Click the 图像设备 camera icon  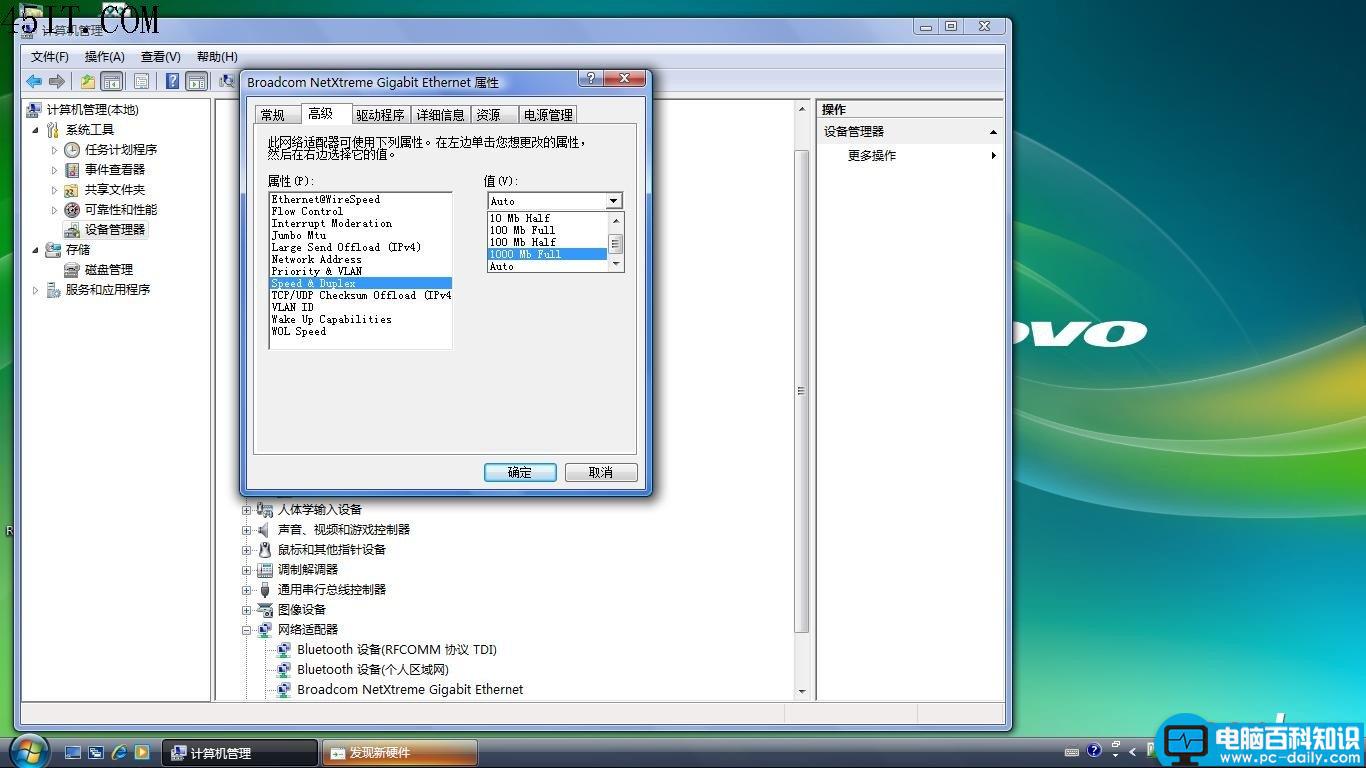coord(264,609)
